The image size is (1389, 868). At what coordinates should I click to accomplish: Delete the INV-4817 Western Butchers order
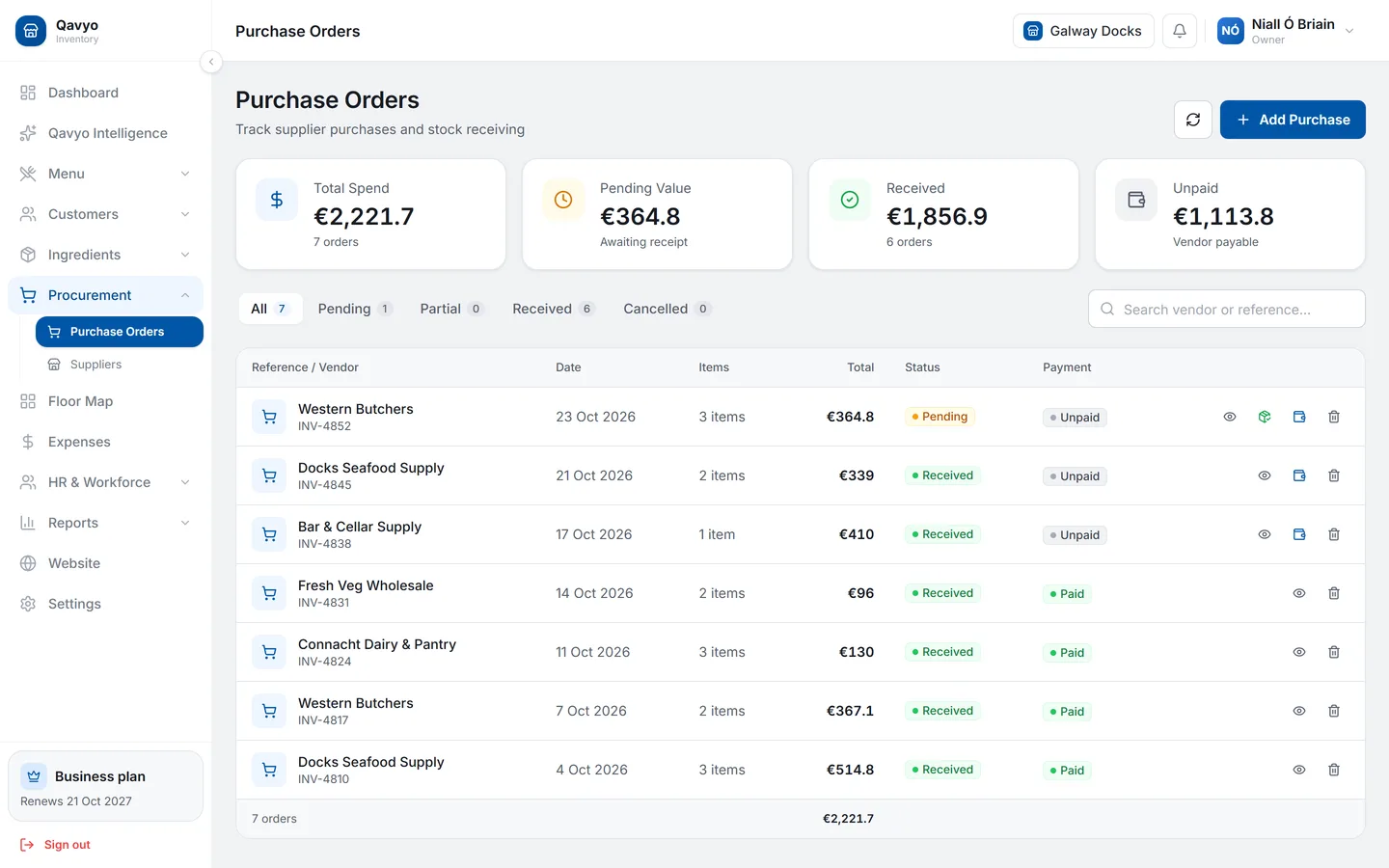pyautogui.click(x=1334, y=711)
